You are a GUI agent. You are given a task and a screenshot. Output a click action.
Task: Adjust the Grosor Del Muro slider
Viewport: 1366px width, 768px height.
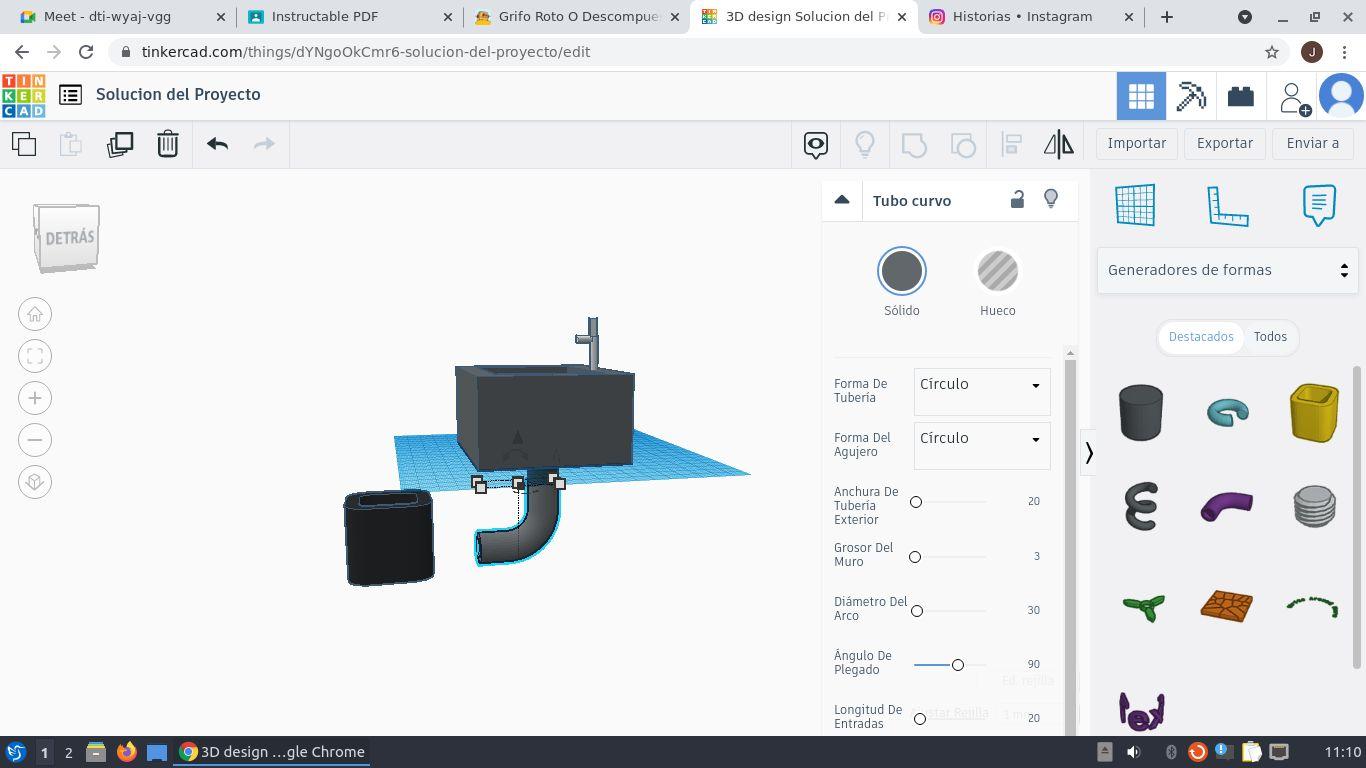click(x=915, y=557)
